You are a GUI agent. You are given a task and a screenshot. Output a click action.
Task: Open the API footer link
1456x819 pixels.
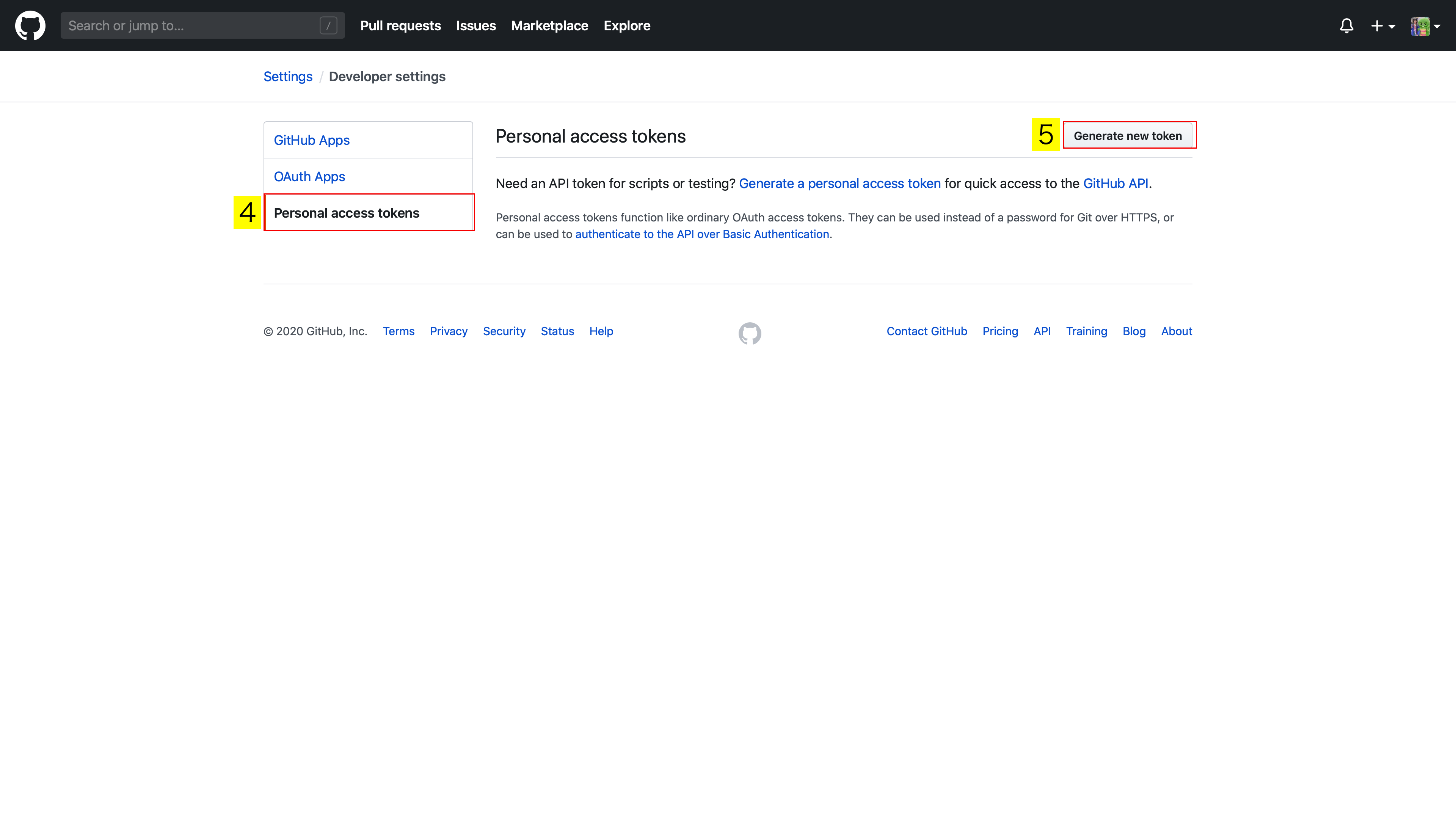(1042, 331)
